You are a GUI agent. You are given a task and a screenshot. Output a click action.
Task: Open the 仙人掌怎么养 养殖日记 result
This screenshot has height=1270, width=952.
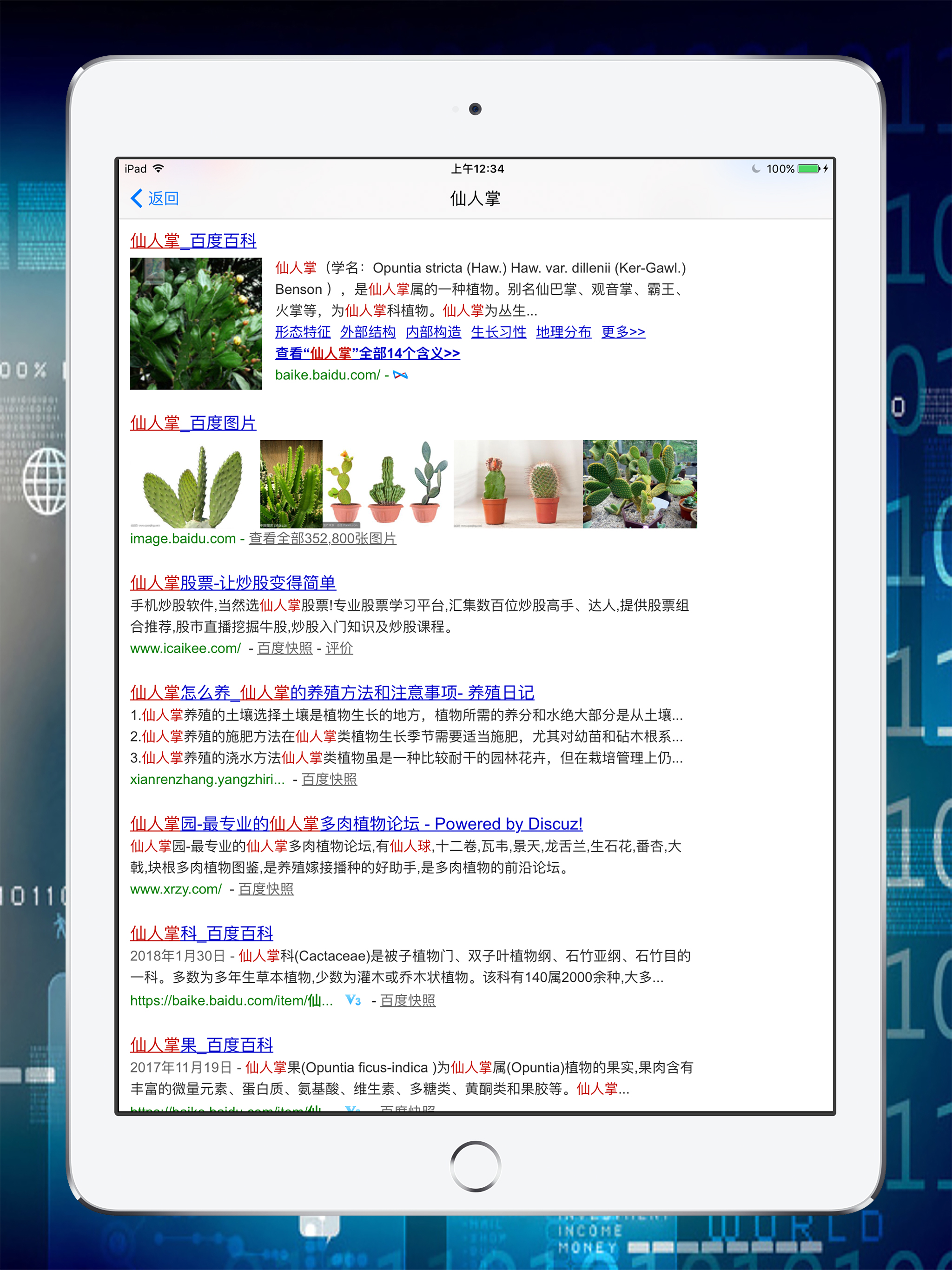point(332,693)
